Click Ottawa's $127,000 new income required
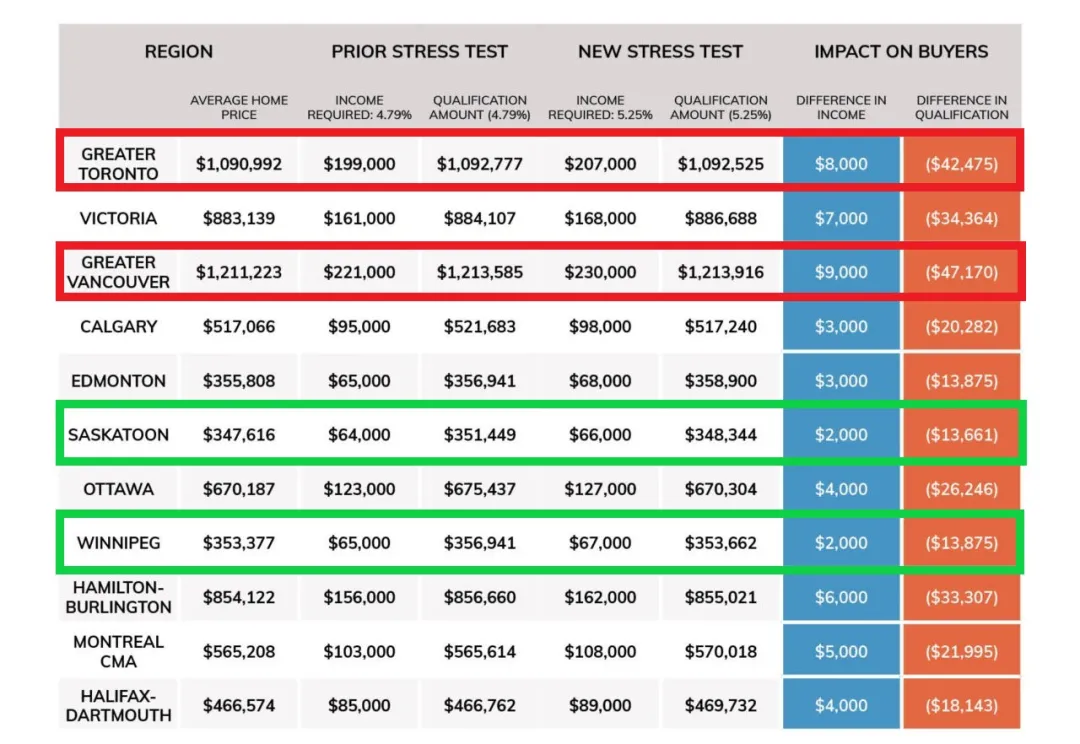Viewport: 1080px width, 744px height. tap(600, 489)
